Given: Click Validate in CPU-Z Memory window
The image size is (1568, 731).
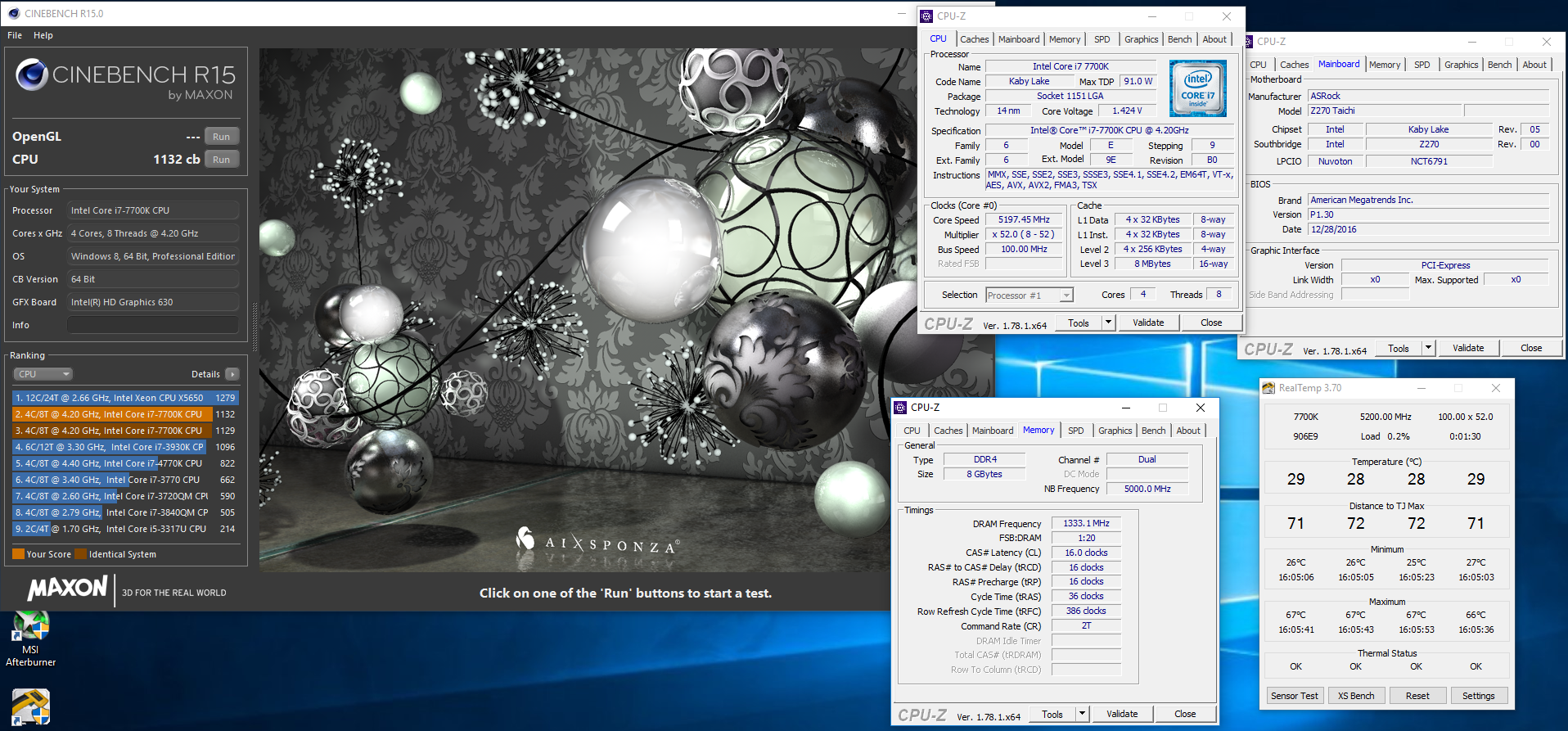Looking at the screenshot, I should tap(1122, 714).
